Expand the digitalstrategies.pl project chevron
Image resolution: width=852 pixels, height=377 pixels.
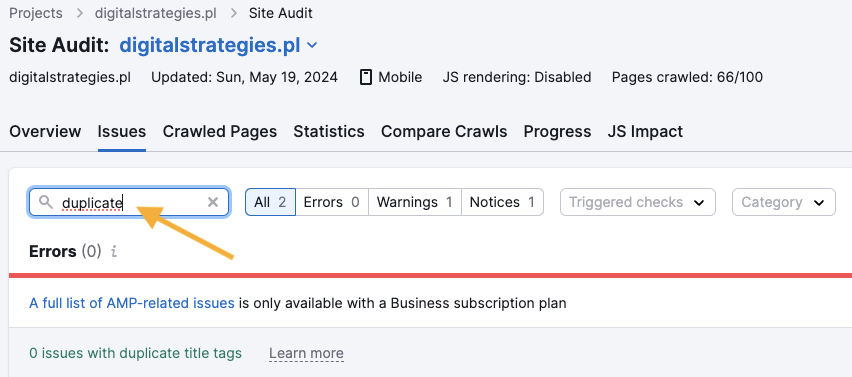(x=312, y=46)
